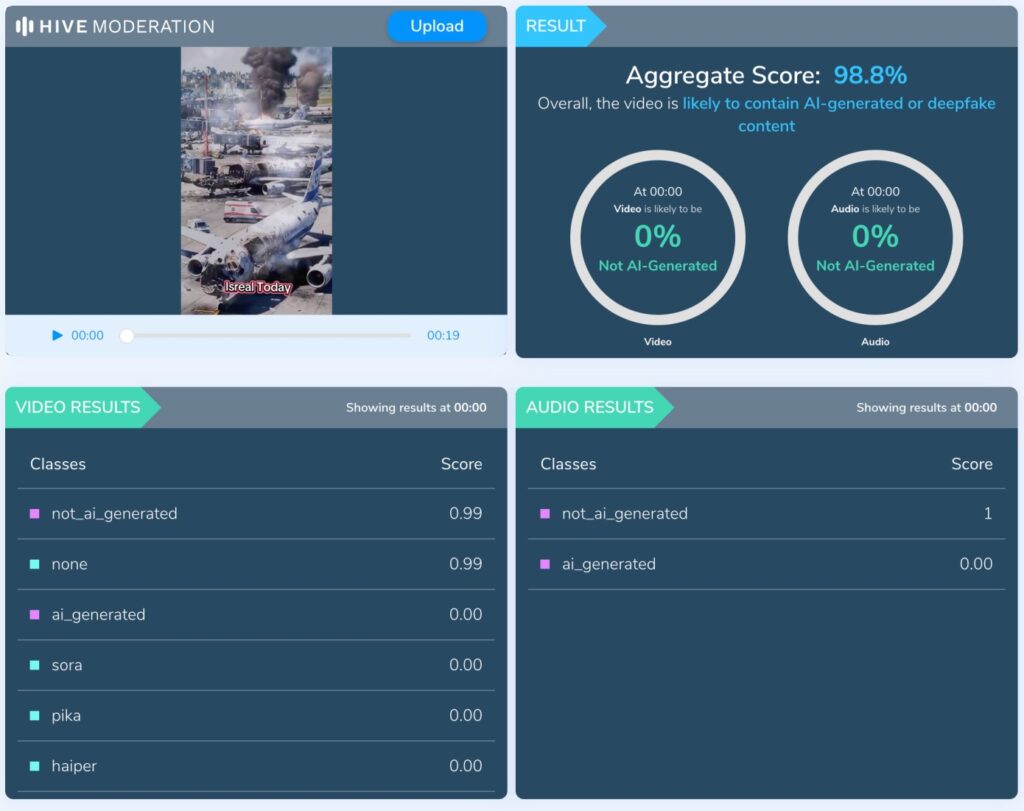Play the video with the play button
This screenshot has height=811, width=1024.
tap(57, 335)
